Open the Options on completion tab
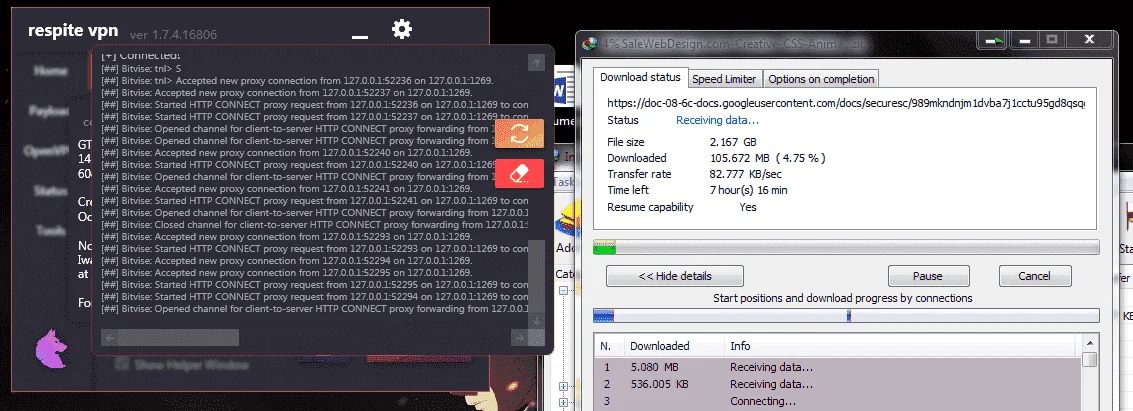This screenshot has width=1133, height=411. coord(821,79)
